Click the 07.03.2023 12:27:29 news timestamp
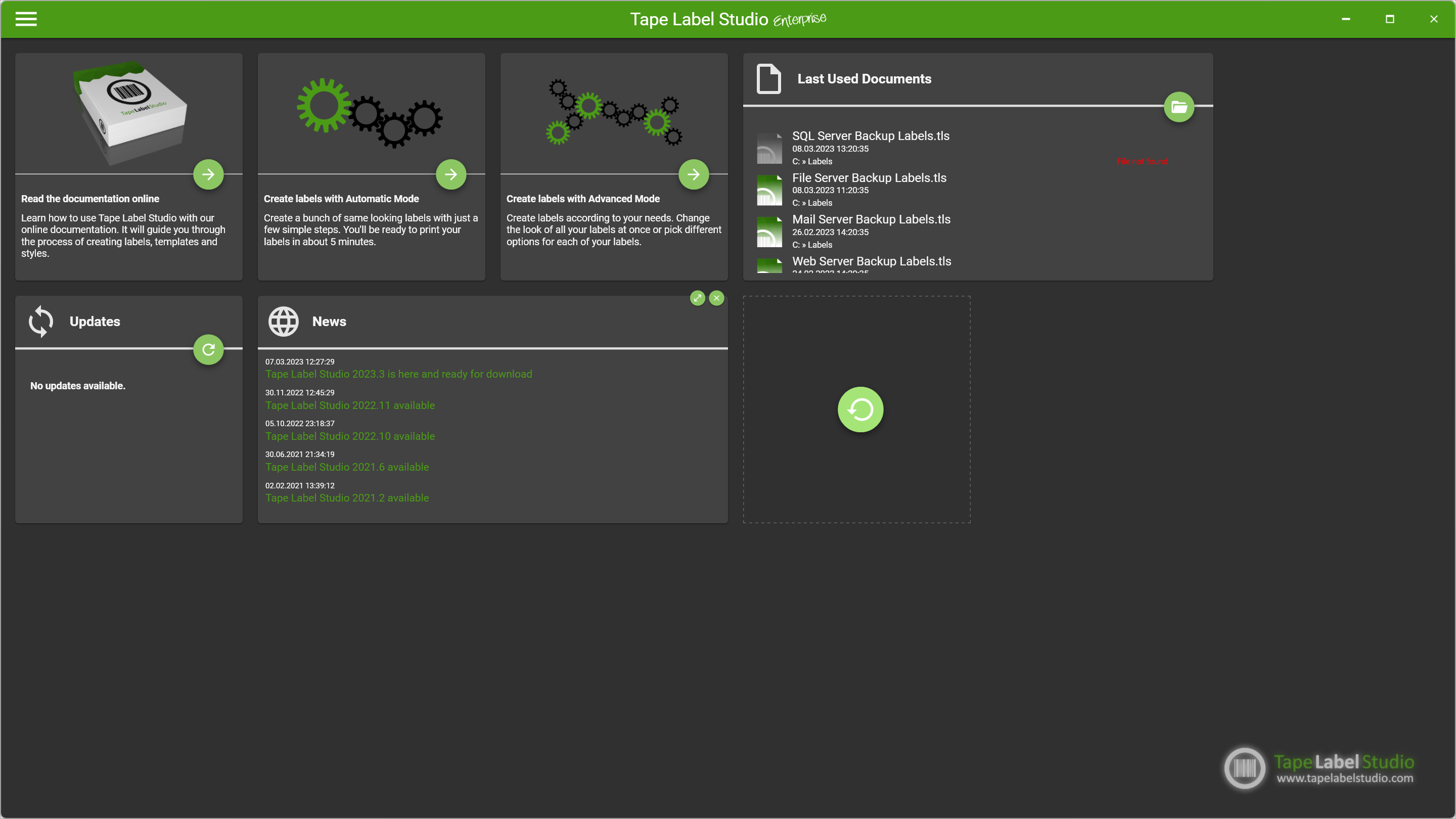1456x819 pixels. (x=300, y=362)
